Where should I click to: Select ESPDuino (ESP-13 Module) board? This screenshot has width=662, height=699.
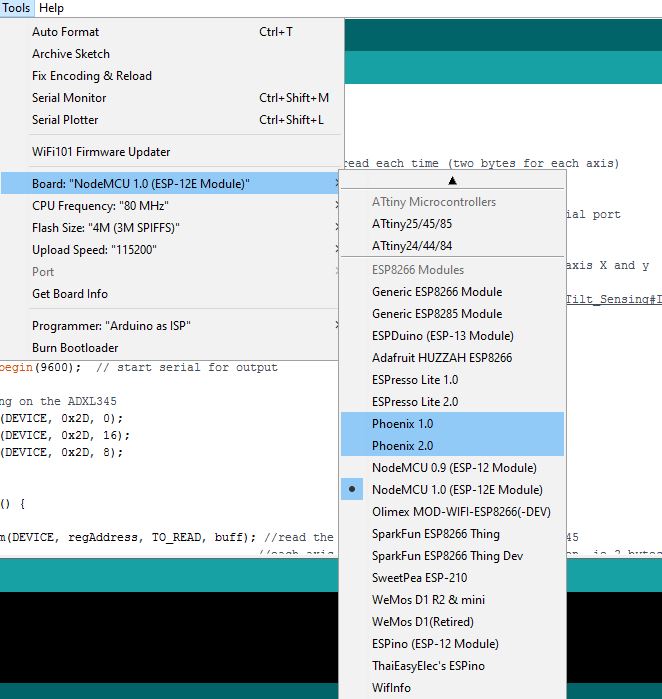[452, 336]
